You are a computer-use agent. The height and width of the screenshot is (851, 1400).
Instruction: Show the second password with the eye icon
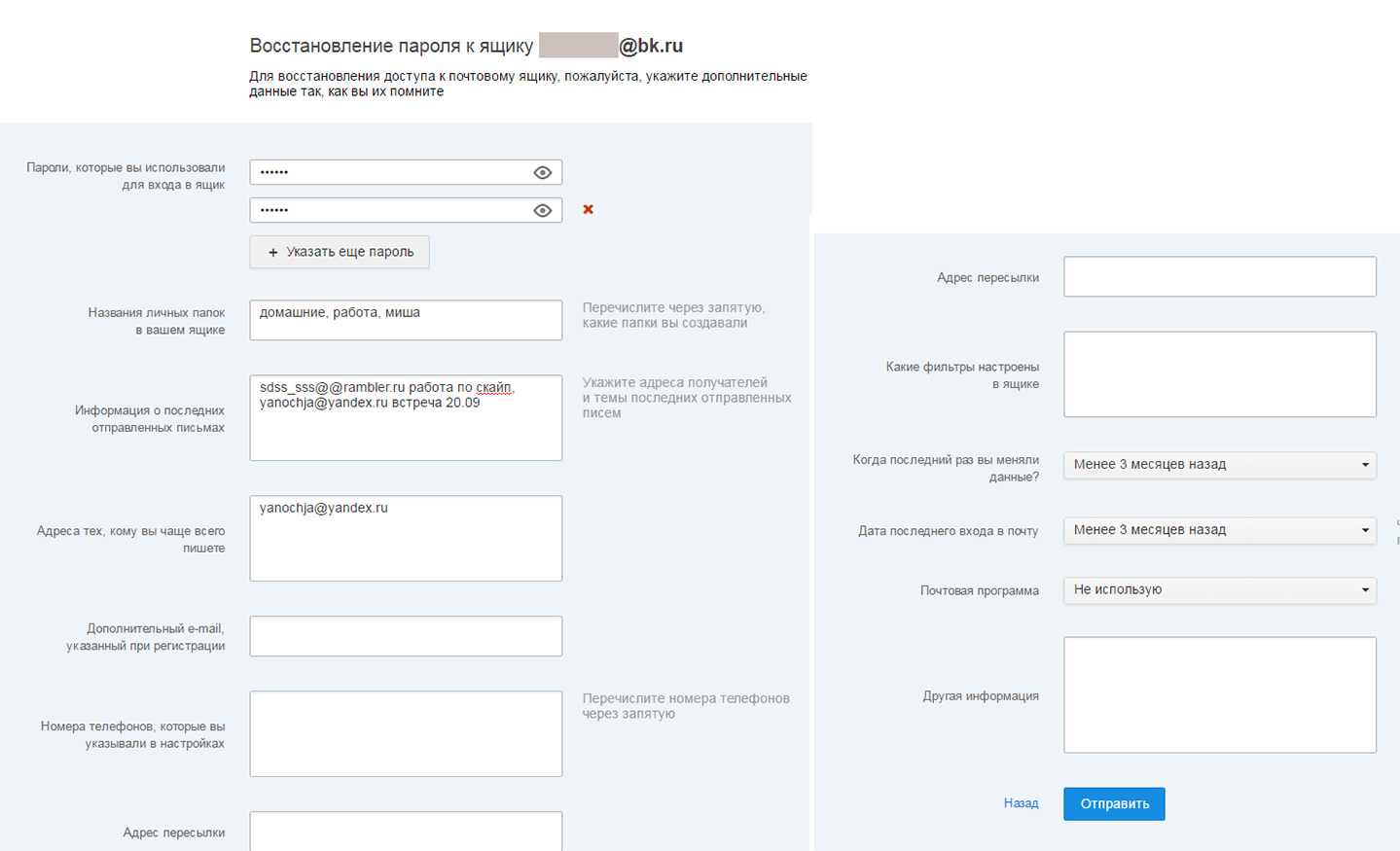(543, 210)
